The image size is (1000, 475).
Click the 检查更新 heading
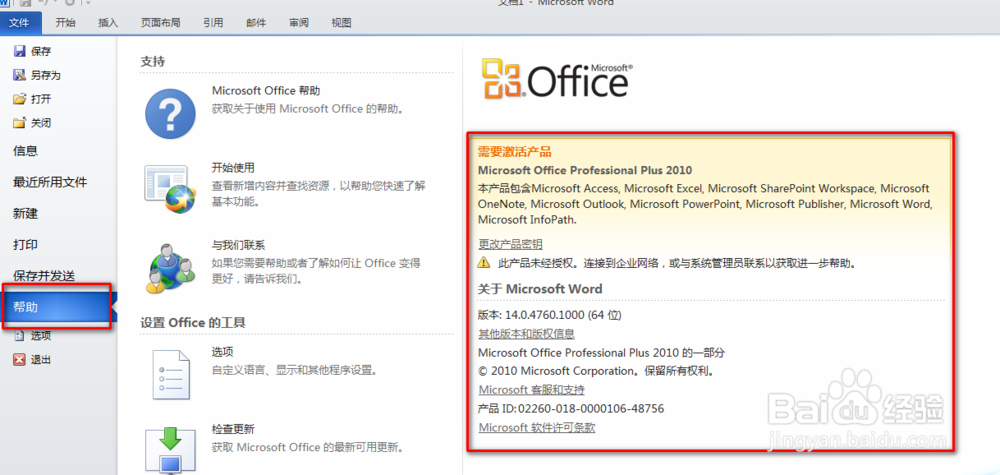233,429
